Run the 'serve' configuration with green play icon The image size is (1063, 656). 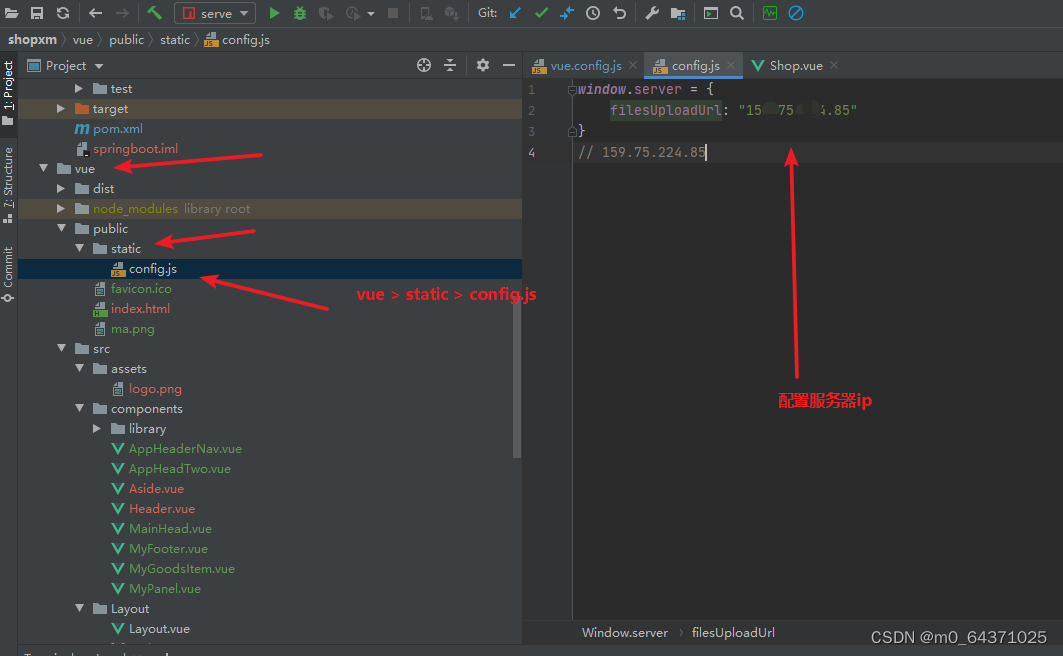click(273, 13)
